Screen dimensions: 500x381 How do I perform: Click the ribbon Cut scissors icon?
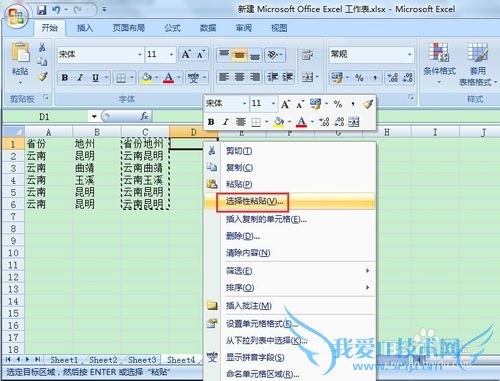click(42, 47)
